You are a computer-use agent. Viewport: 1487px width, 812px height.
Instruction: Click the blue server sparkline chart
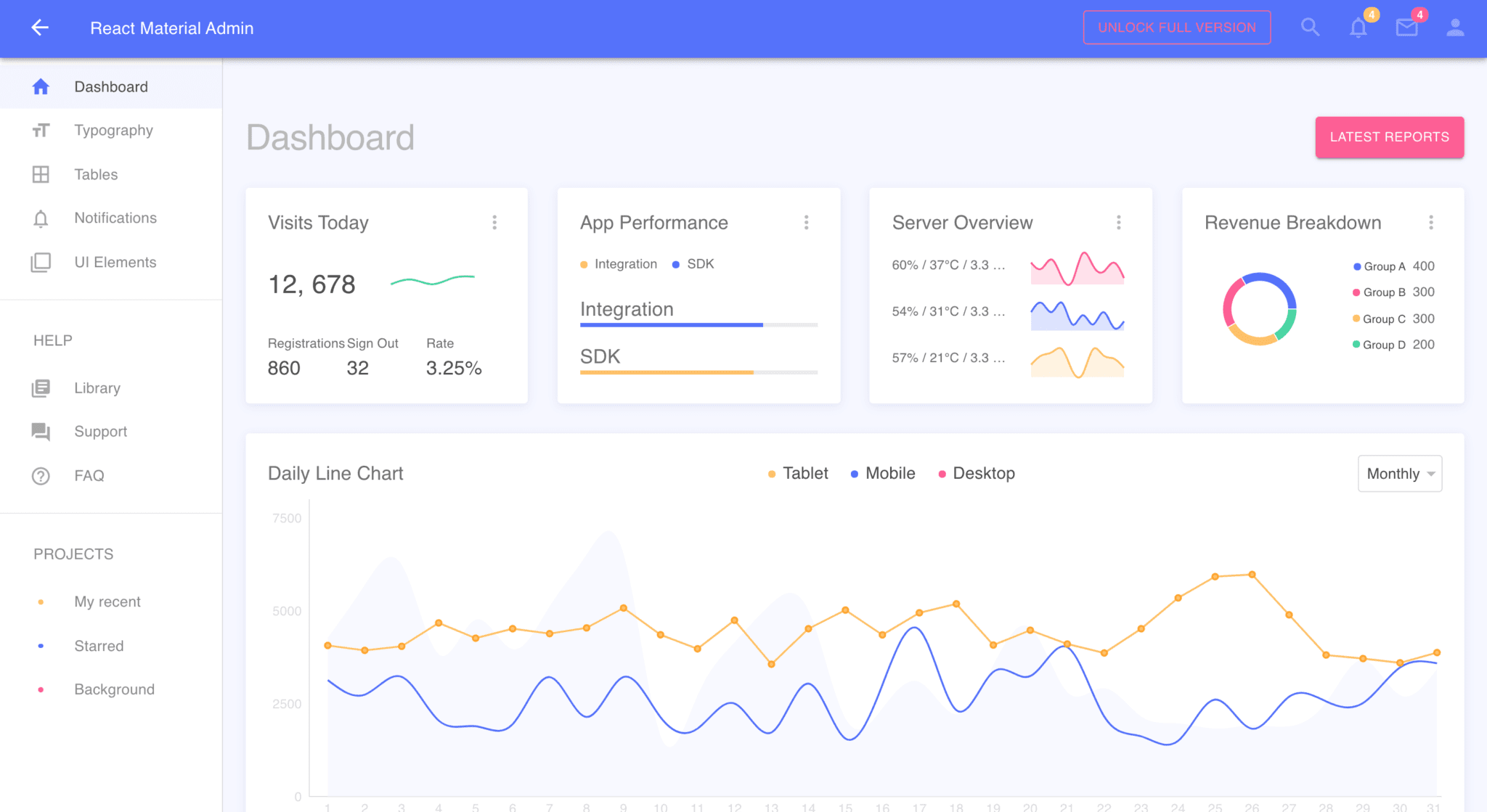[x=1077, y=316]
